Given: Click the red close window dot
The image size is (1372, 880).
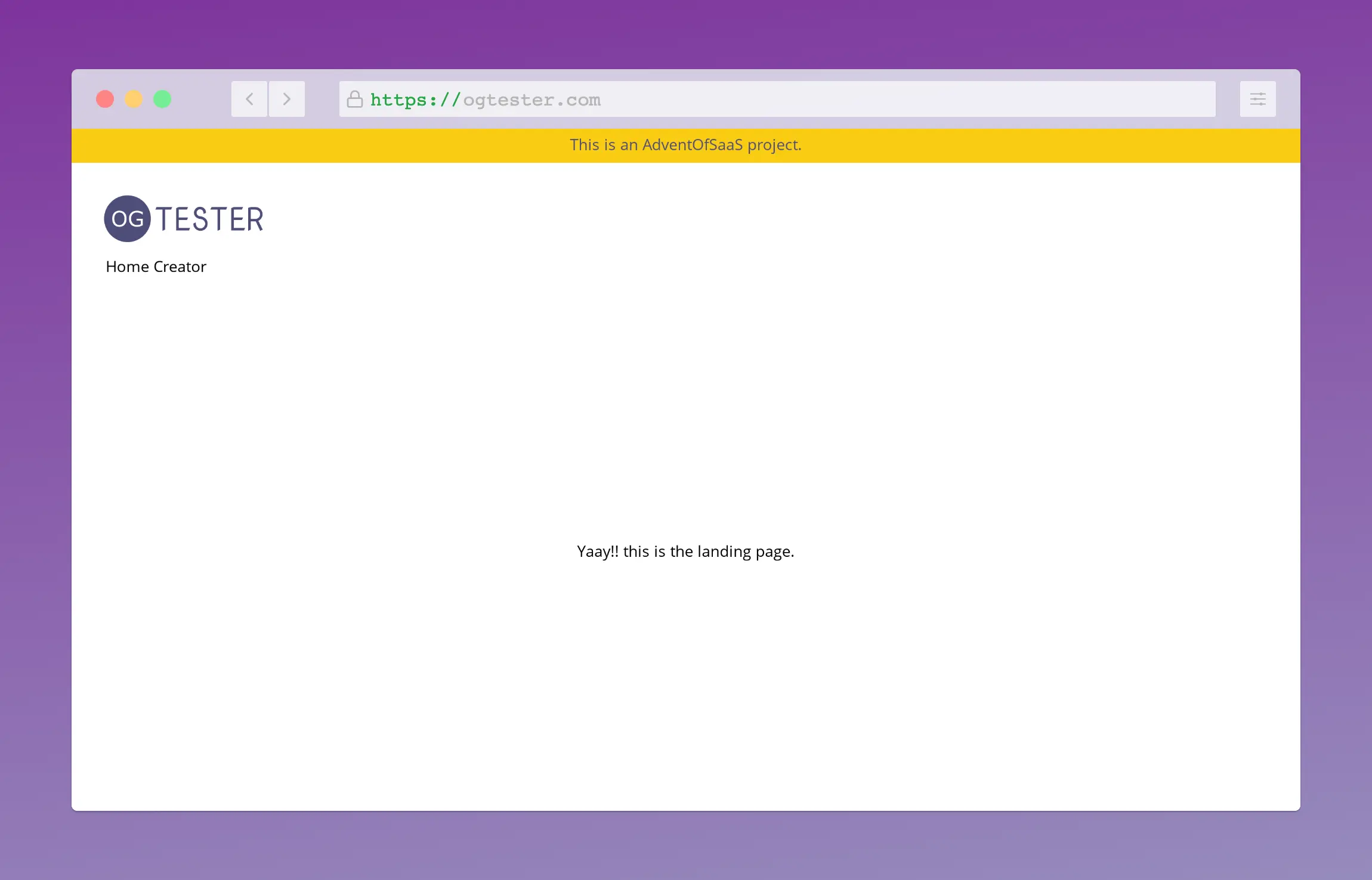Looking at the screenshot, I should (105, 99).
